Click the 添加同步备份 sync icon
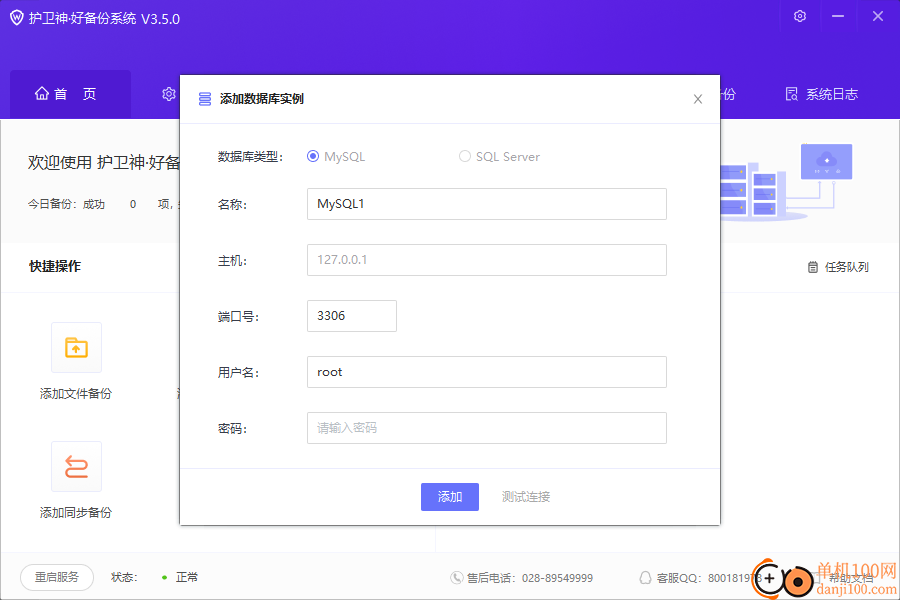The image size is (900, 600). (x=76, y=466)
